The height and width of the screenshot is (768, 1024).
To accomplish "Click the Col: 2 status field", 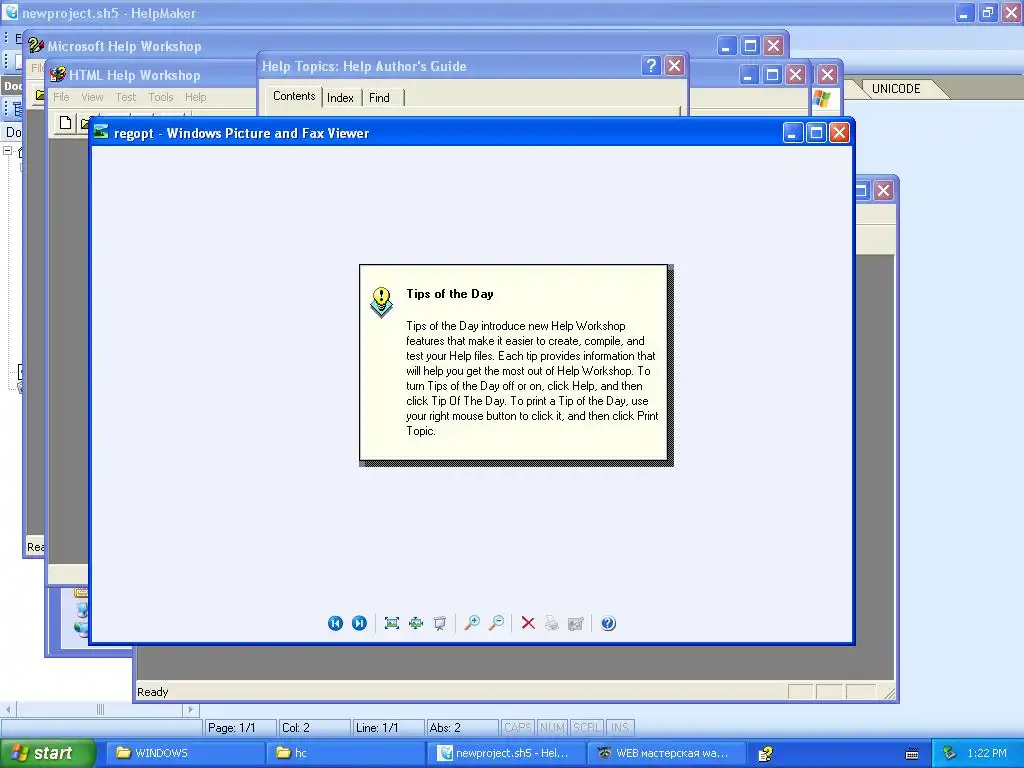I will 315,728.
